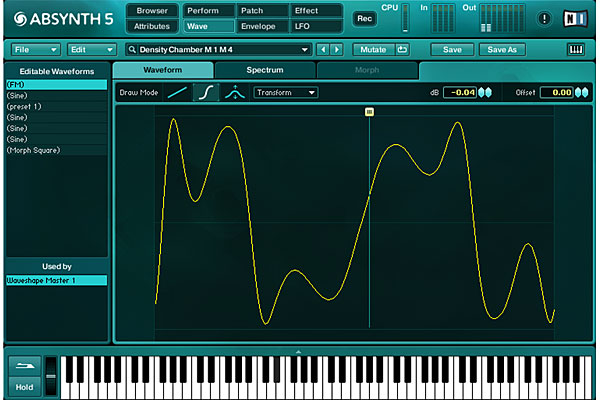Click the Absynth 5 logo
Image resolution: width=600 pixels, height=400 pixels.
point(64,19)
